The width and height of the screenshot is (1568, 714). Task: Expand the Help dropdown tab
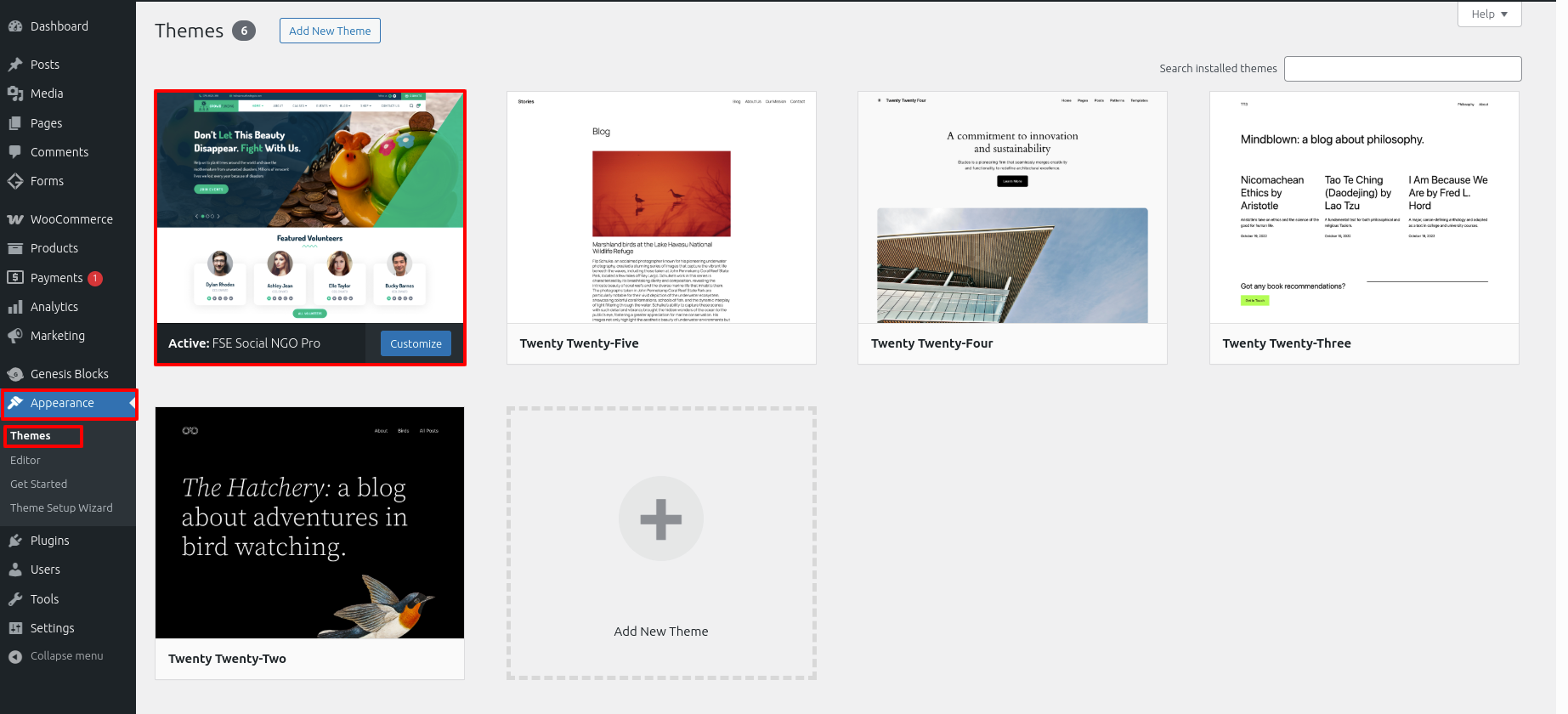(x=1489, y=14)
